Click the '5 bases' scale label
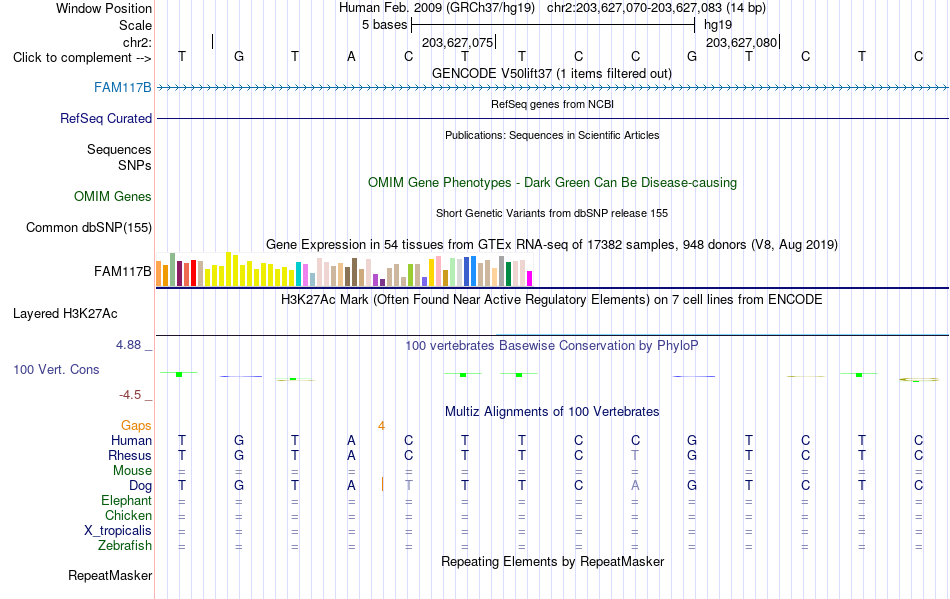 pos(385,25)
